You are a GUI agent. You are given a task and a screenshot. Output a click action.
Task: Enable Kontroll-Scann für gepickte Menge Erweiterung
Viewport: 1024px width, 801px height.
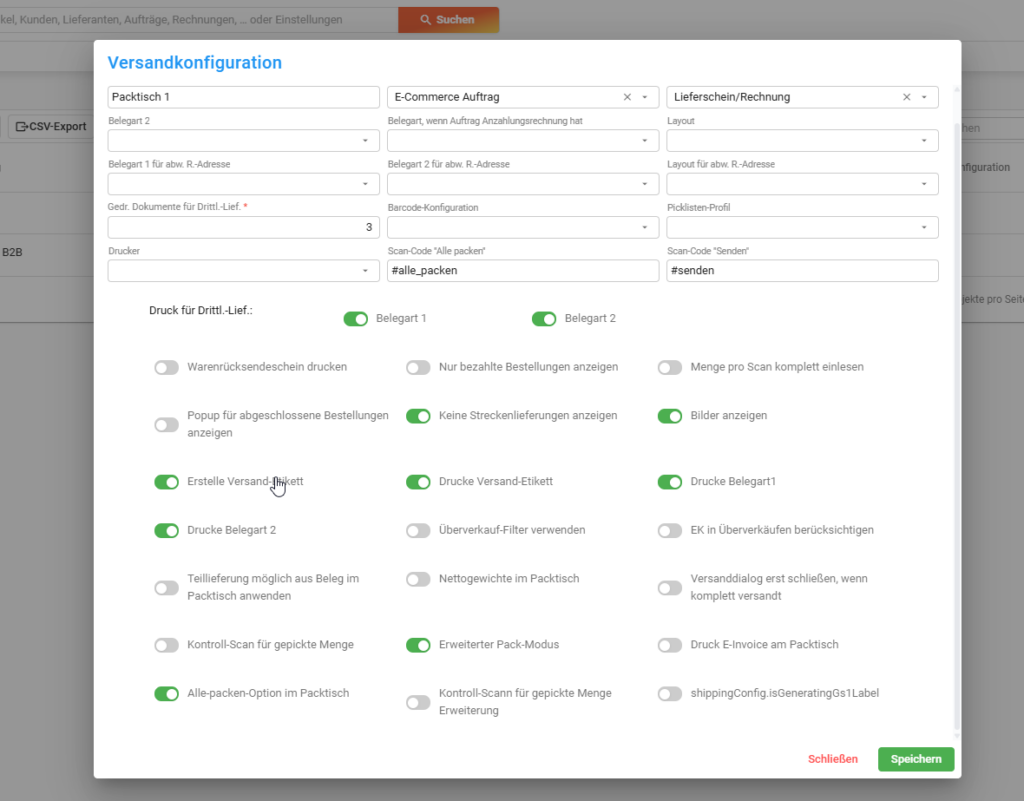coord(418,702)
